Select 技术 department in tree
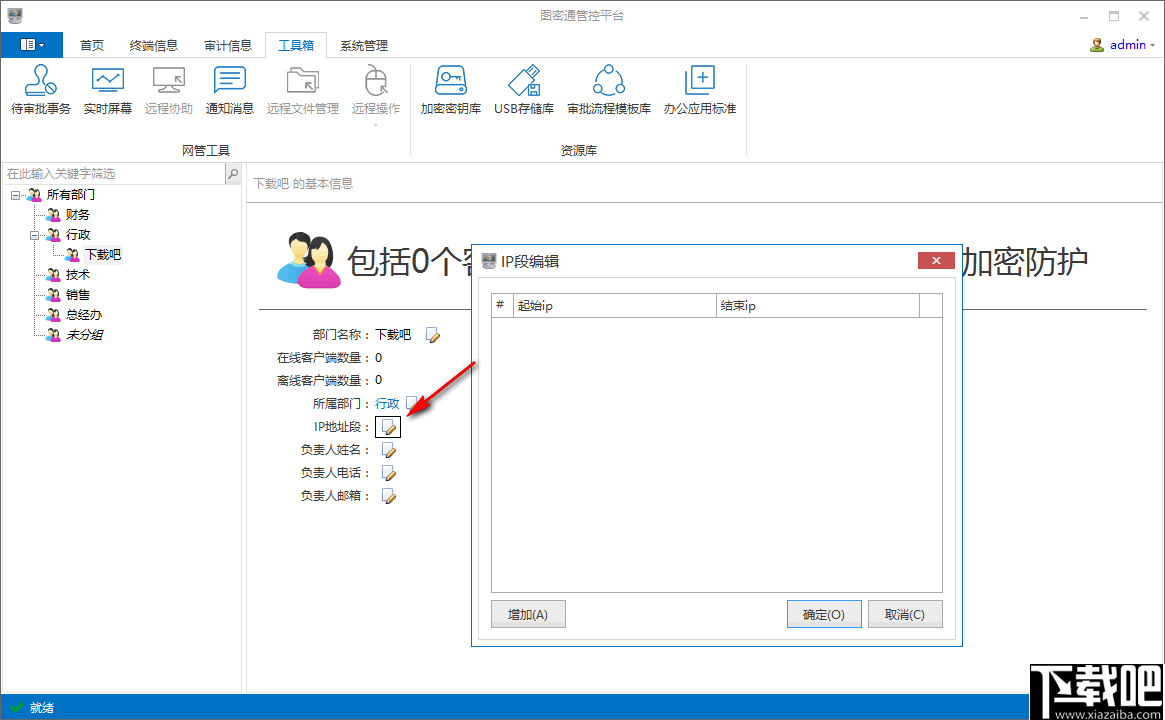Screen dimensions: 1165x720 pos(78,275)
